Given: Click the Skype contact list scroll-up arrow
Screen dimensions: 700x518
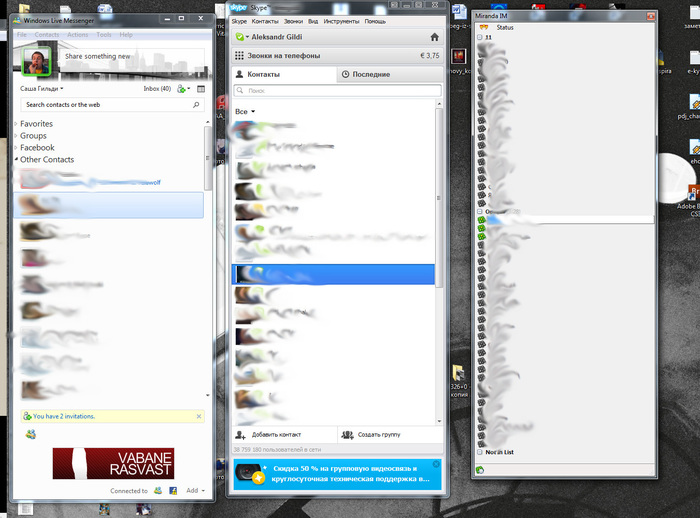Looking at the screenshot, I should tap(439, 104).
